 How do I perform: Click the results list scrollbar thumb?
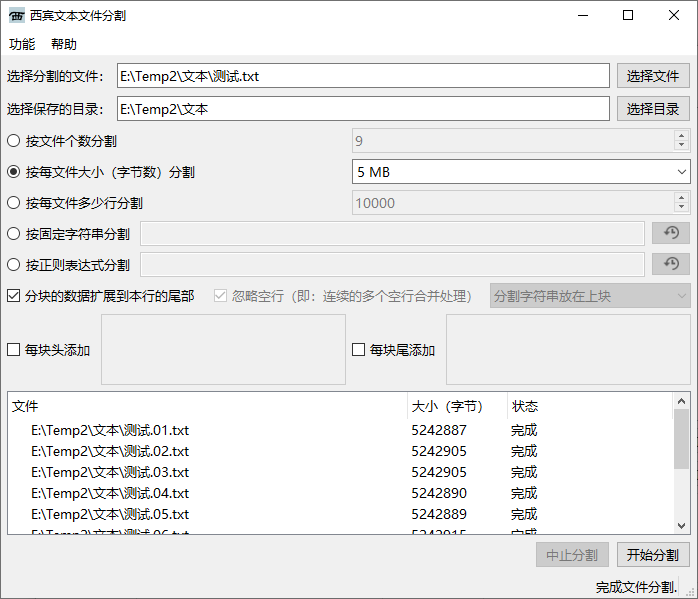(681, 439)
